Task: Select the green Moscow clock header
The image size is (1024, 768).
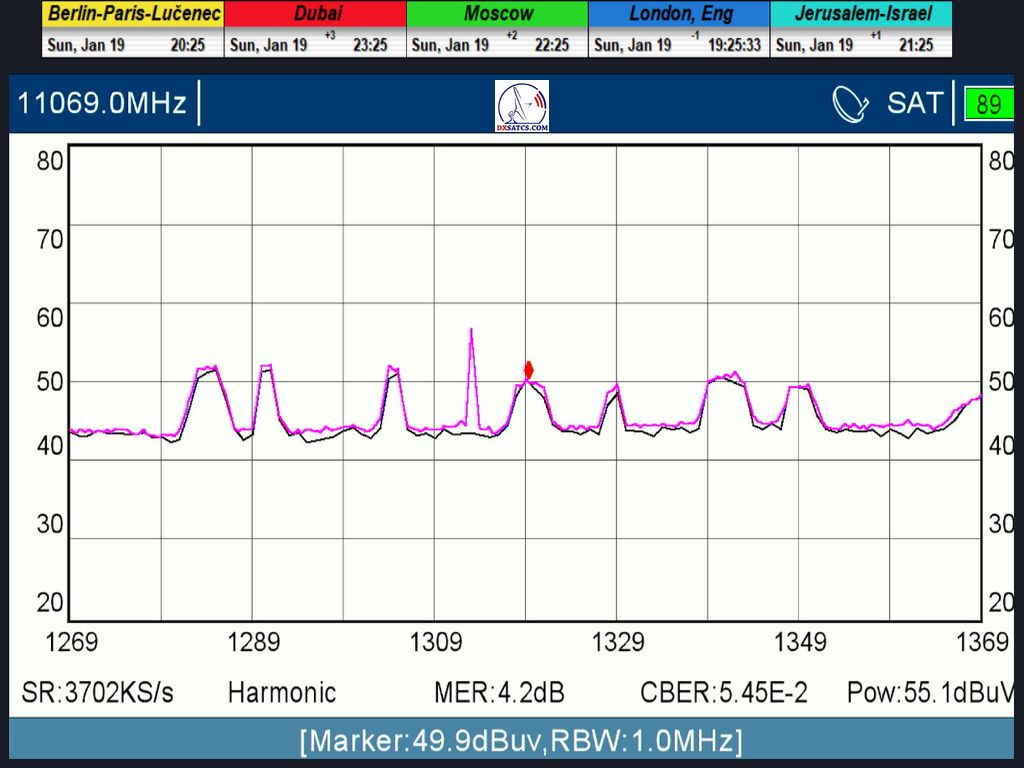Action: pos(498,14)
